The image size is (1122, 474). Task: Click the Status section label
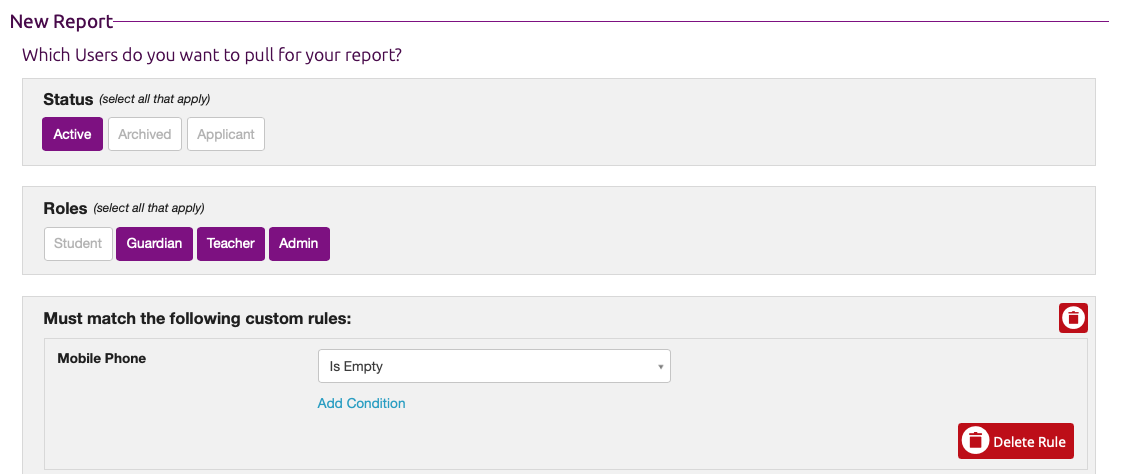click(x=68, y=99)
